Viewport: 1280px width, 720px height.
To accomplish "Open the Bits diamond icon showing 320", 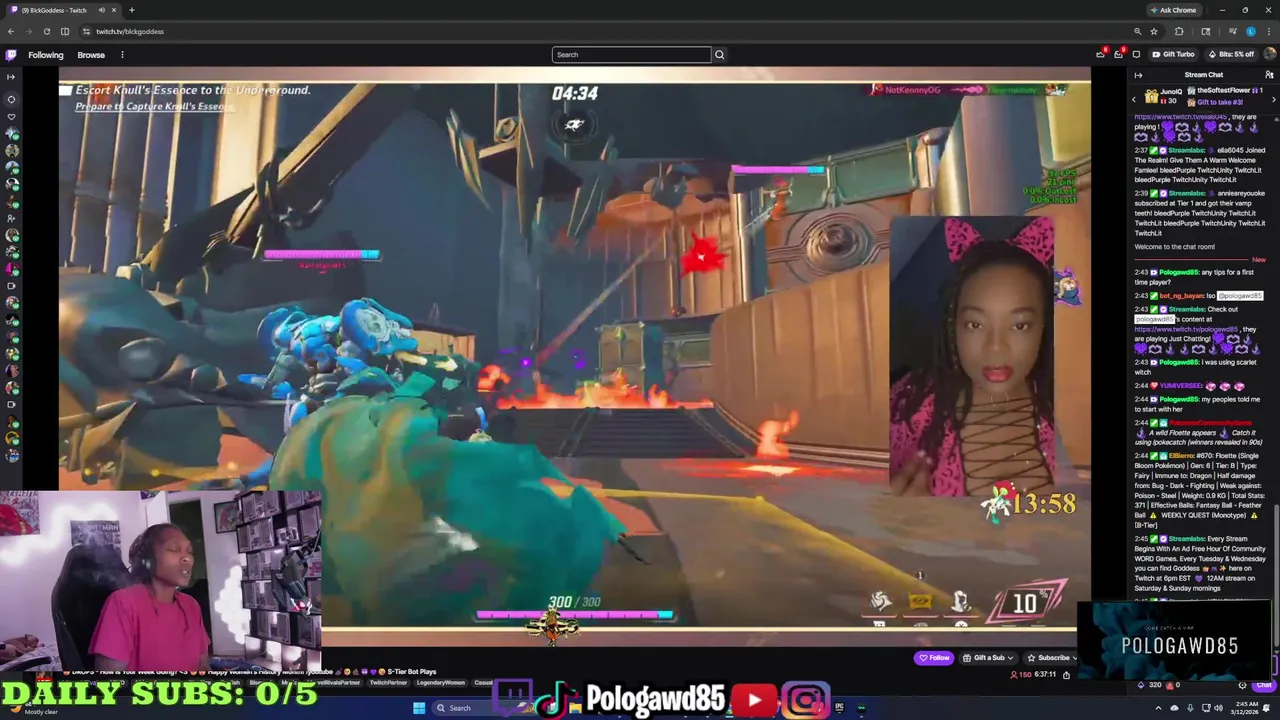I will [1141, 685].
